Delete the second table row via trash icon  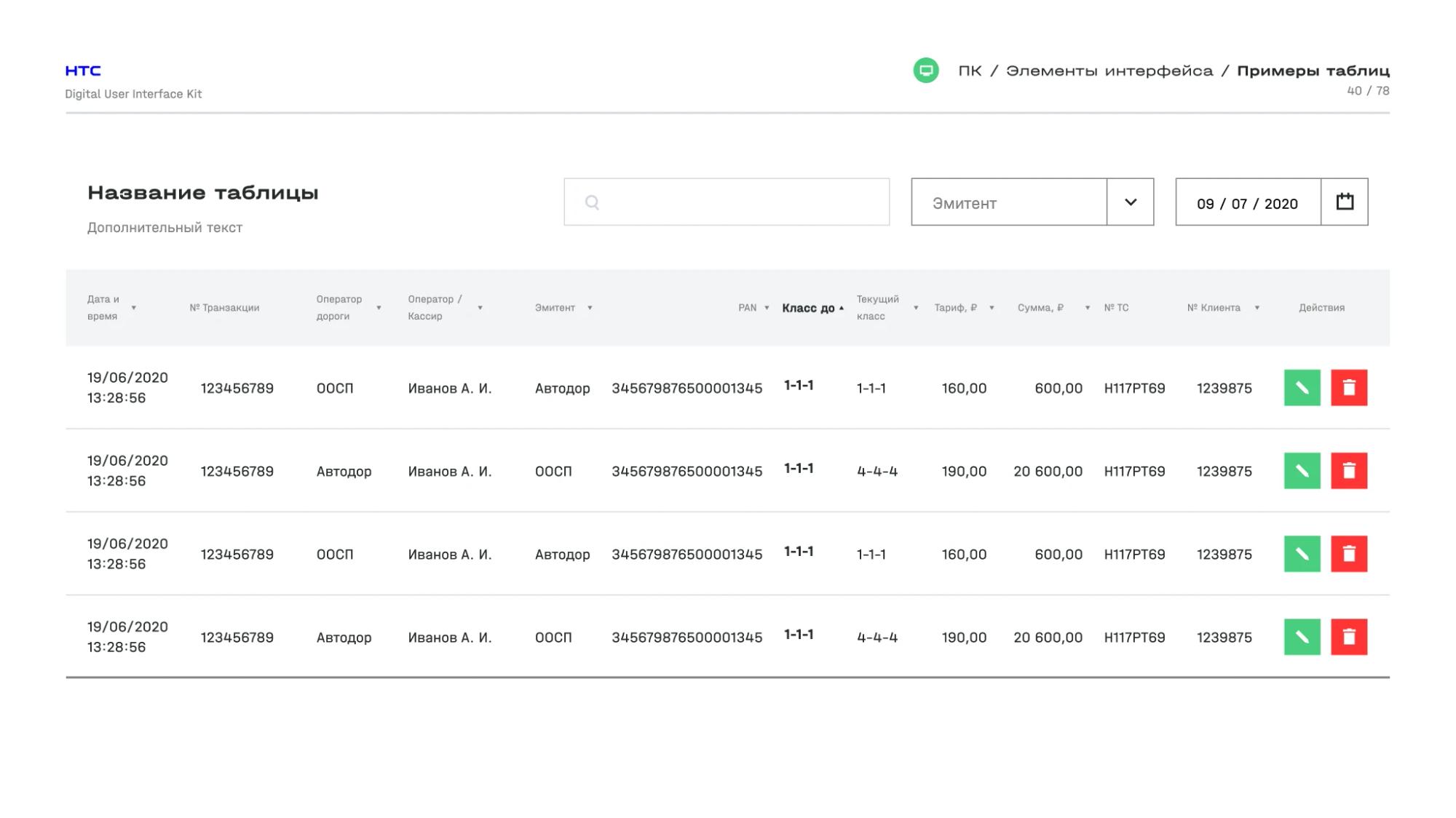[1349, 471]
